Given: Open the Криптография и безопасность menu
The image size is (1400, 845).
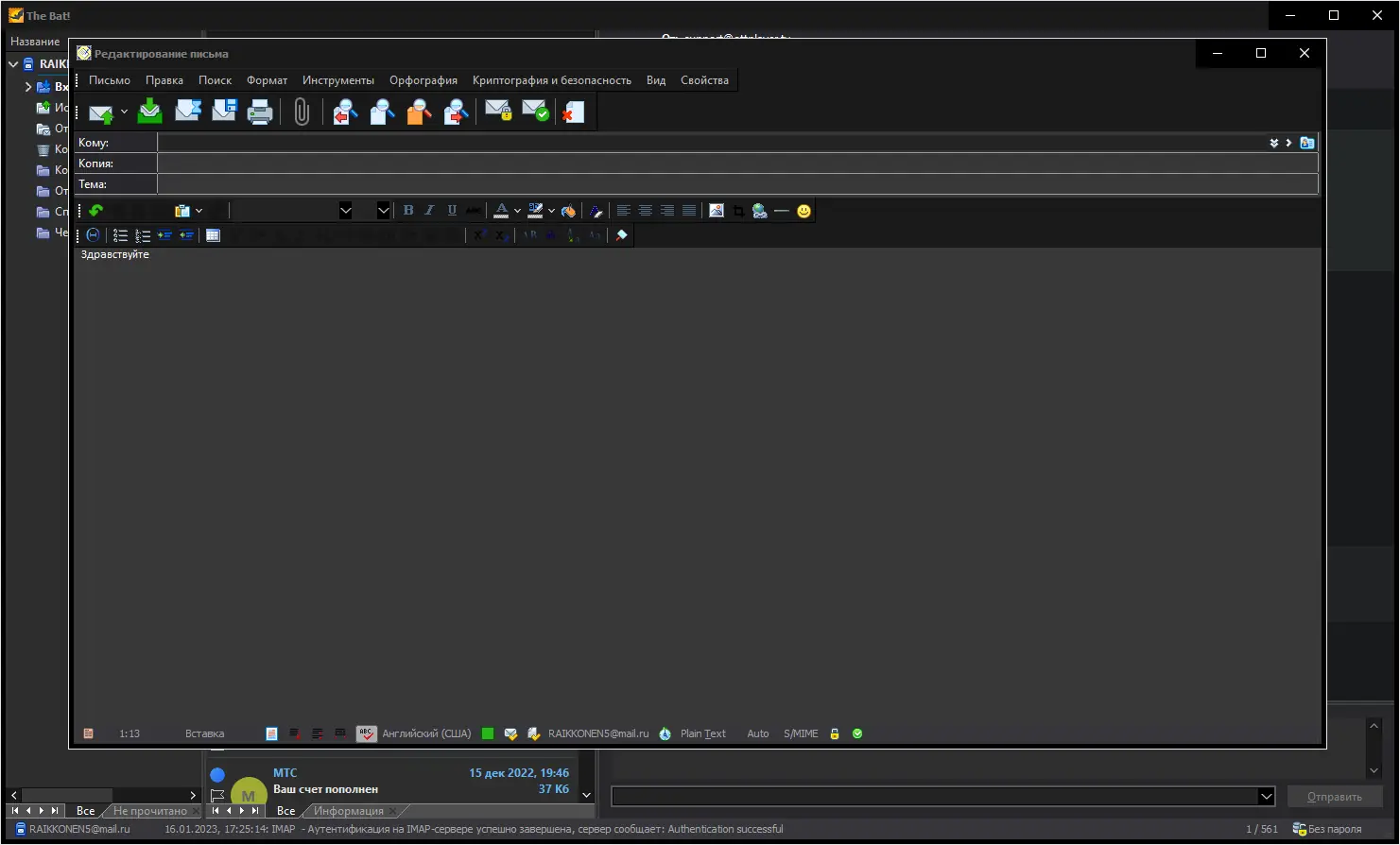Looking at the screenshot, I should tap(552, 80).
